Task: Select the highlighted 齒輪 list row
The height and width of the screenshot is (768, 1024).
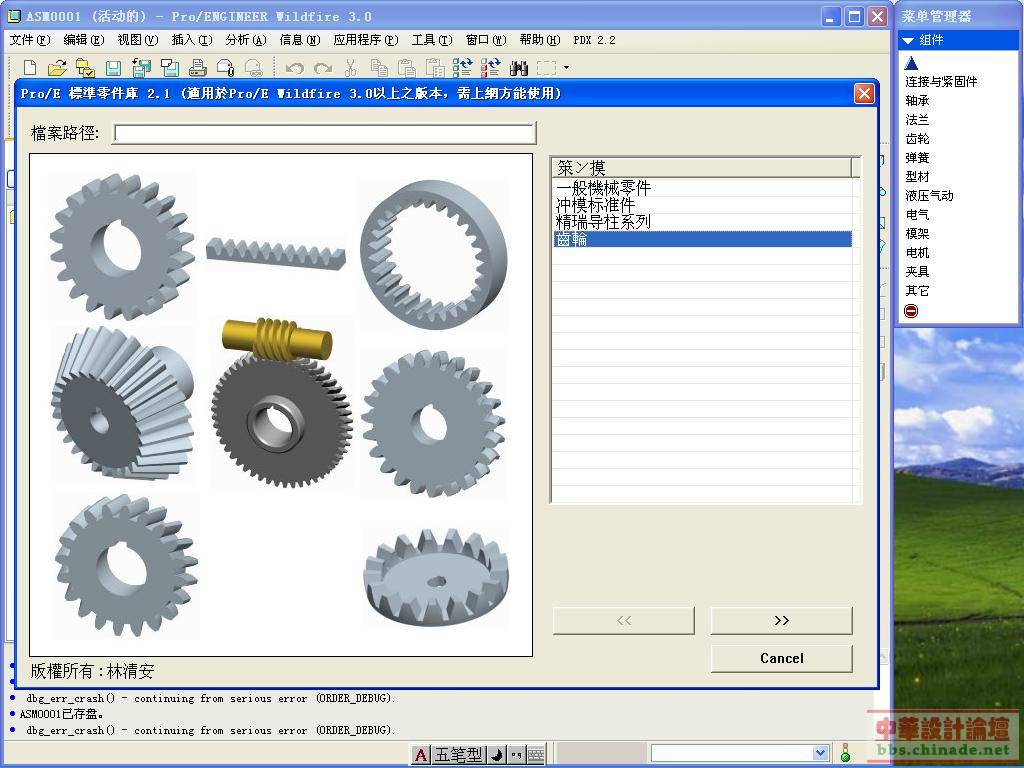Action: pyautogui.click(x=702, y=239)
